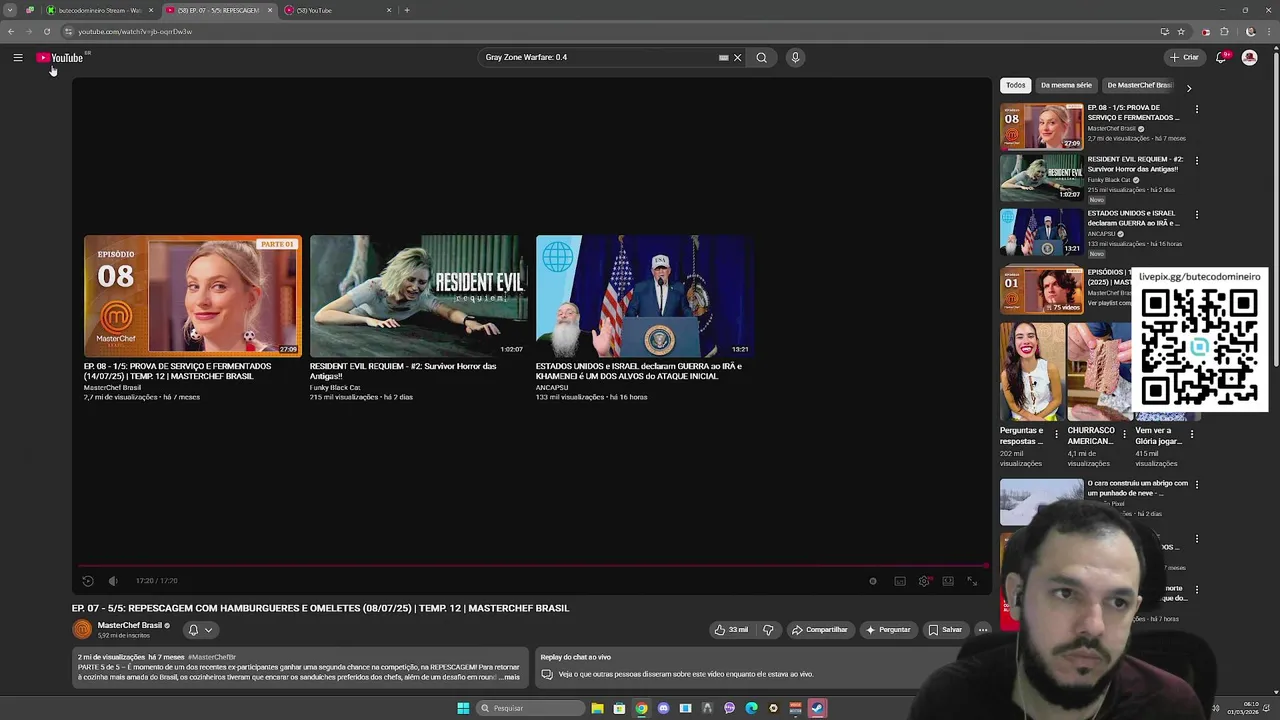This screenshot has height=720, width=1280.
Task: Open the YouTube hamburger guide menu
Action: [18, 58]
